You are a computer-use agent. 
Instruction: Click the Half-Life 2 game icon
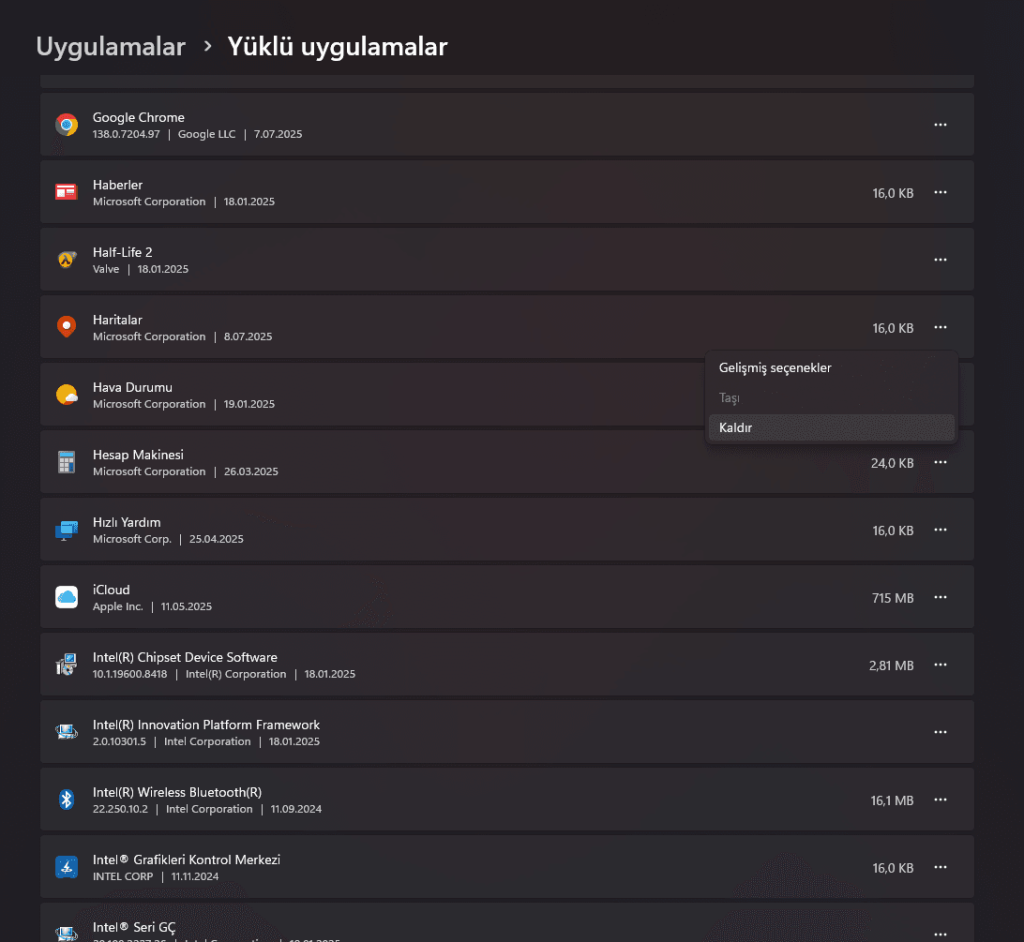[67, 259]
